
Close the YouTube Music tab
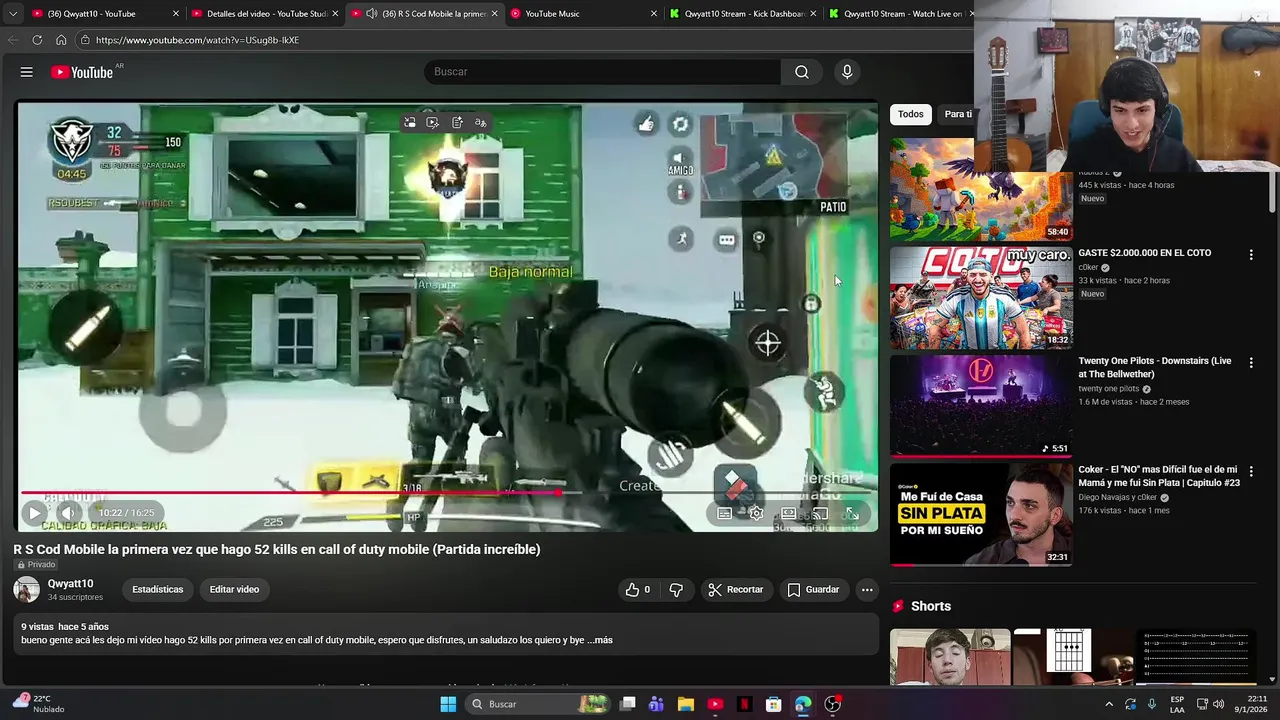(654, 14)
